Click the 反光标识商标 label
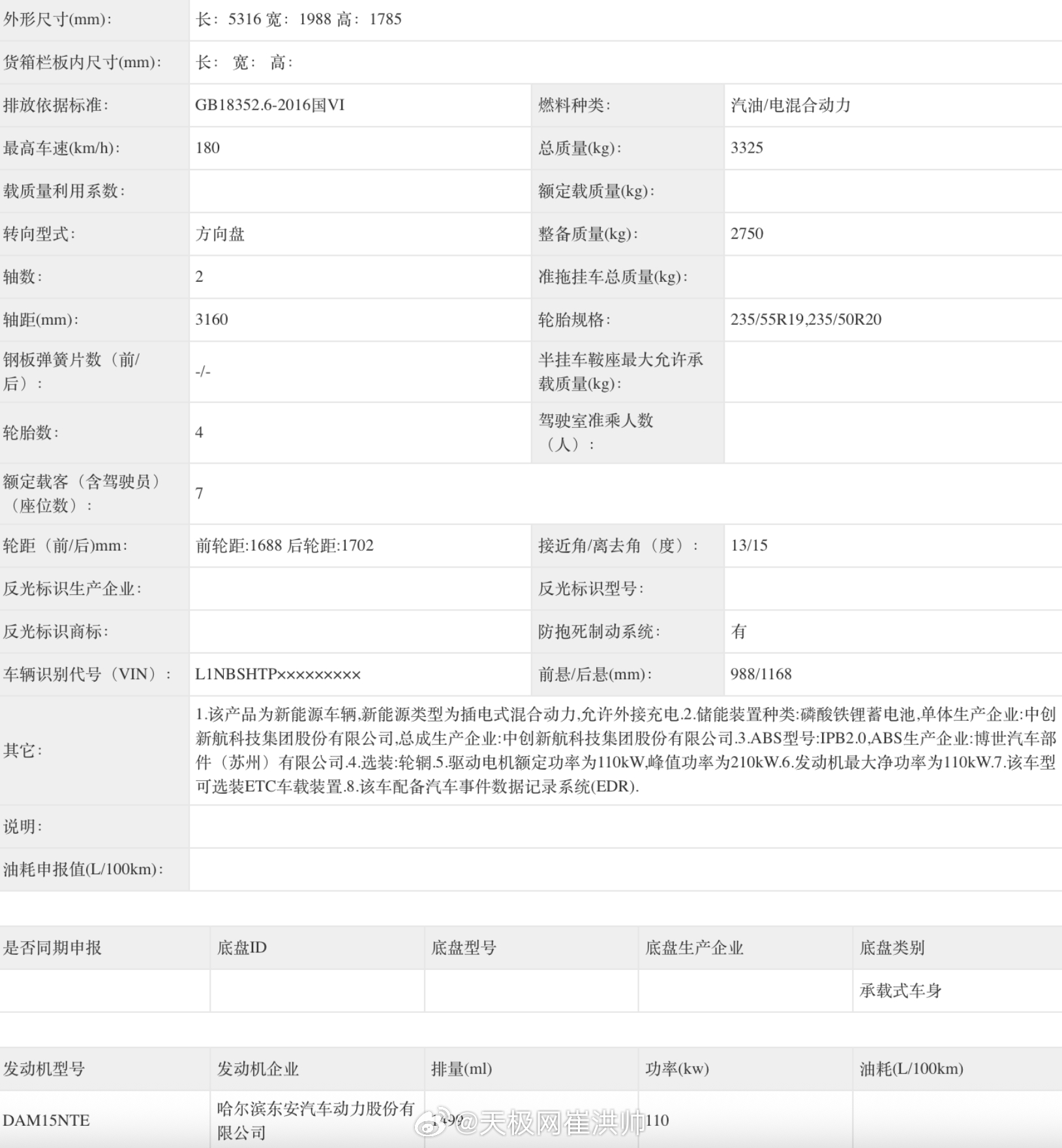1062x1148 pixels. tap(55, 632)
